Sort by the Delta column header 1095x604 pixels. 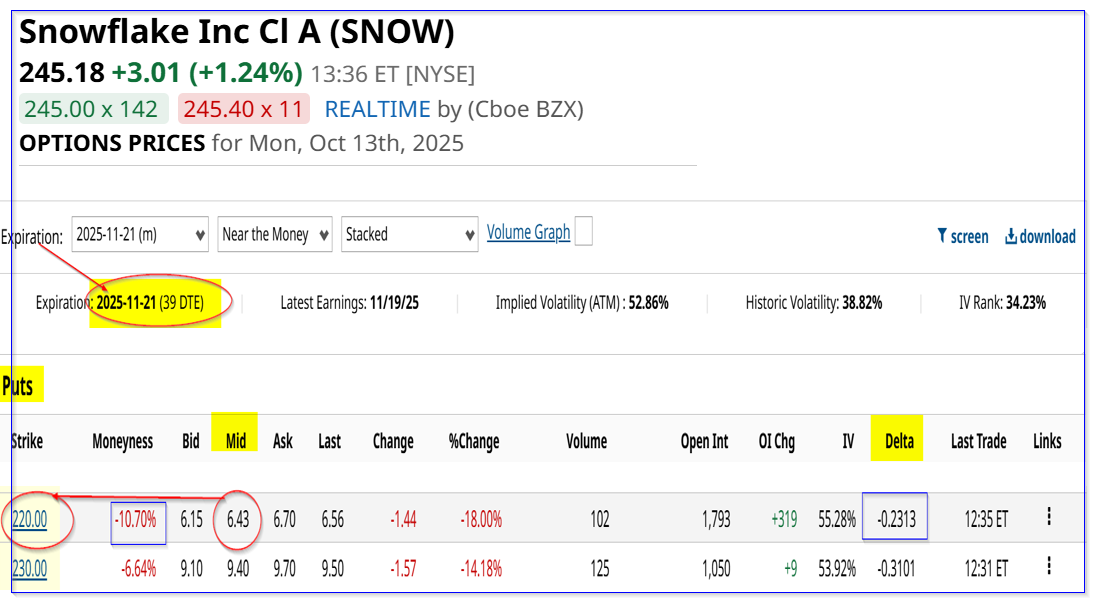pyautogui.click(x=899, y=441)
